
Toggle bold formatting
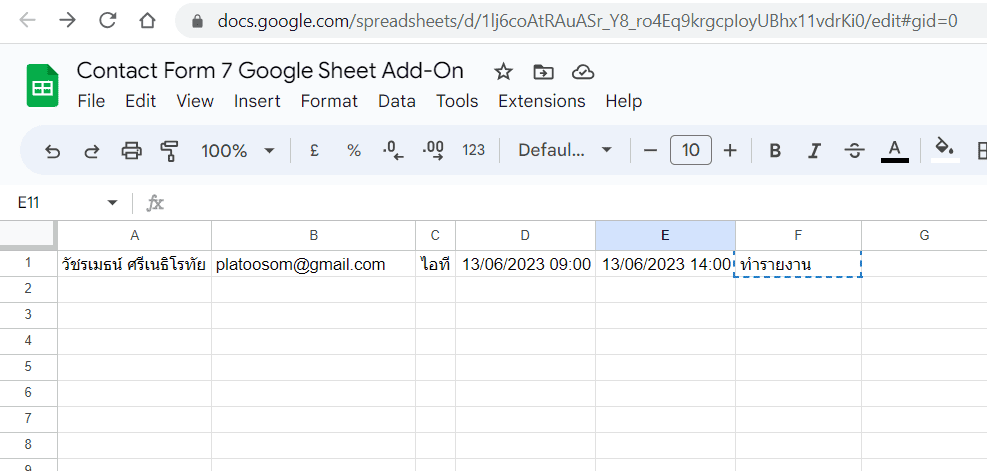click(774, 151)
